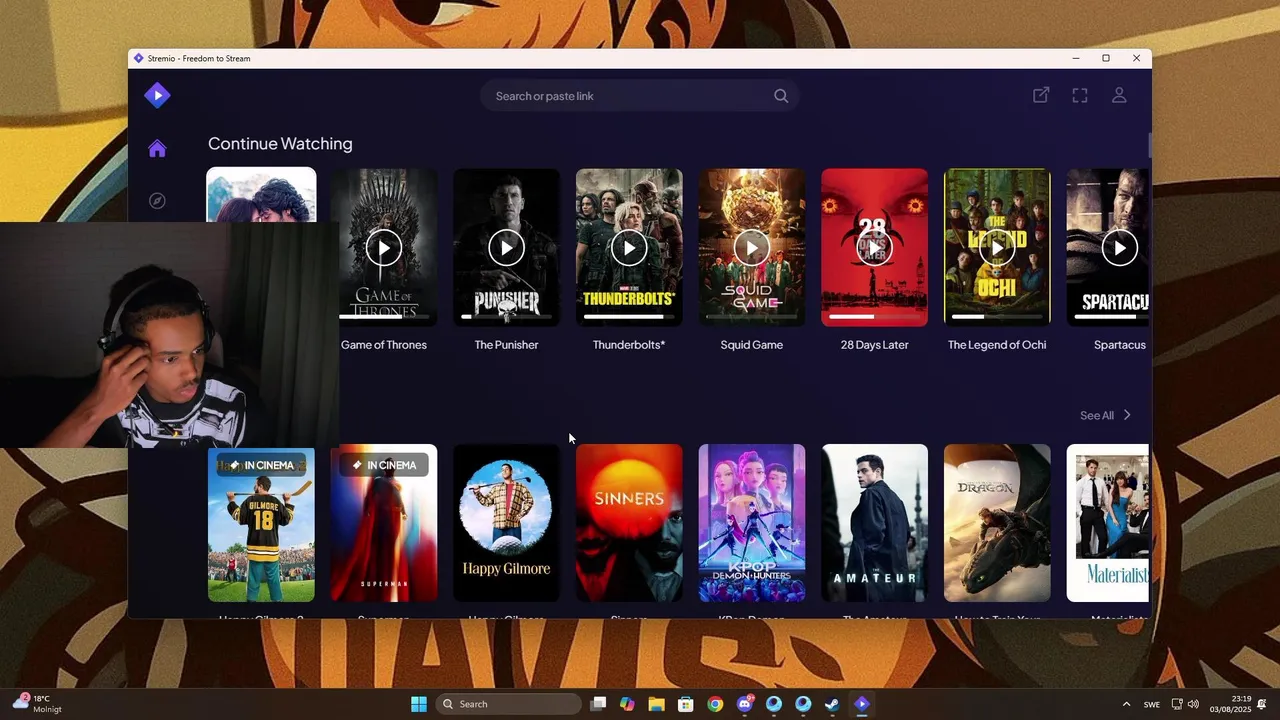Open the notification bell icon
The height and width of the screenshot is (720, 1280).
(1263, 704)
